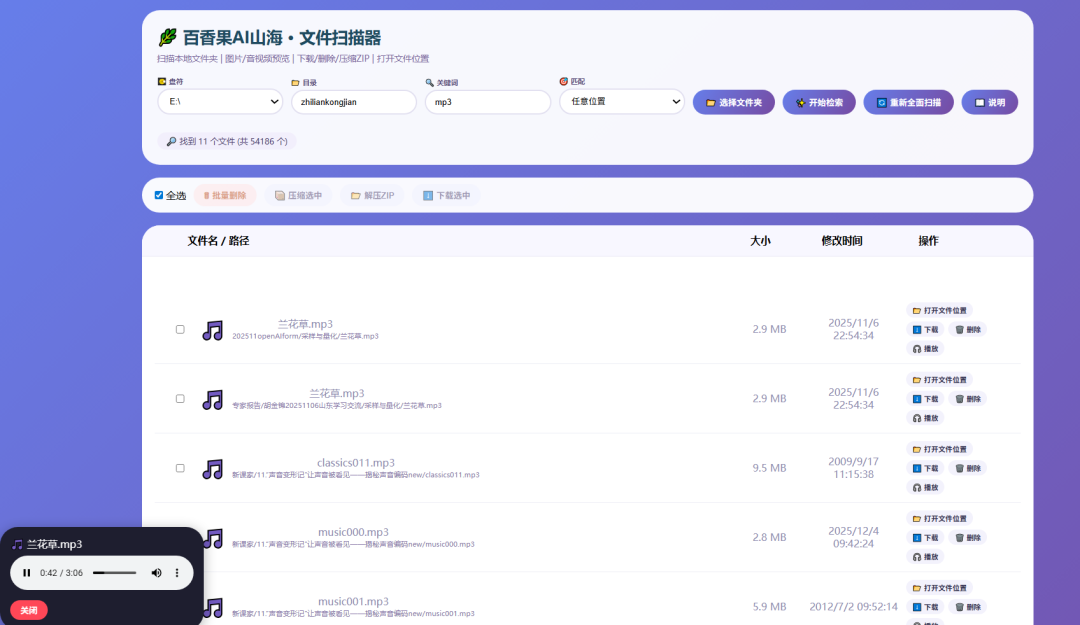Tick checkbox for 兰花草.mp3 in 专家报告

(180, 399)
